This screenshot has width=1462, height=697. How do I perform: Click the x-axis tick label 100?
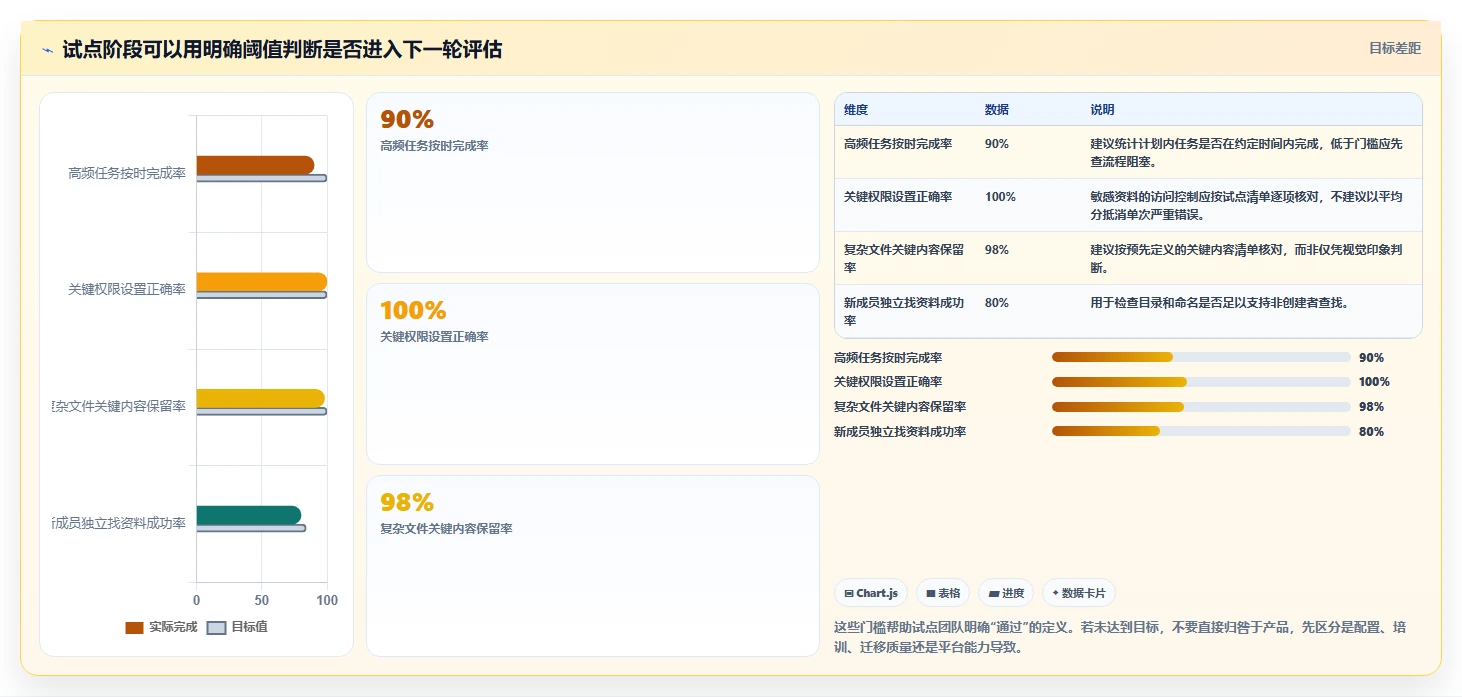[326, 600]
